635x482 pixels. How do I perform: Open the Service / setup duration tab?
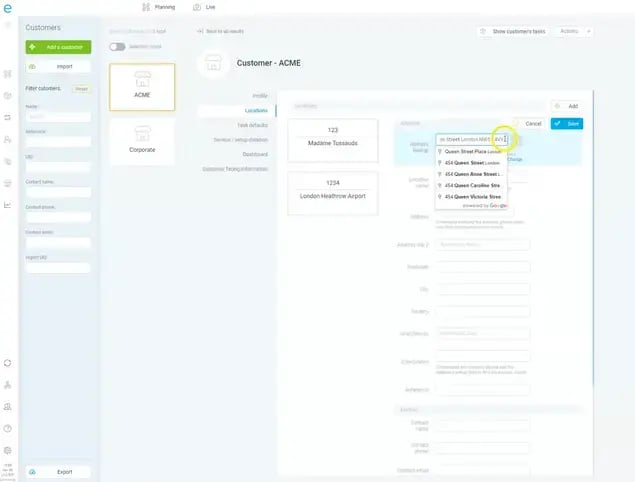(x=241, y=140)
